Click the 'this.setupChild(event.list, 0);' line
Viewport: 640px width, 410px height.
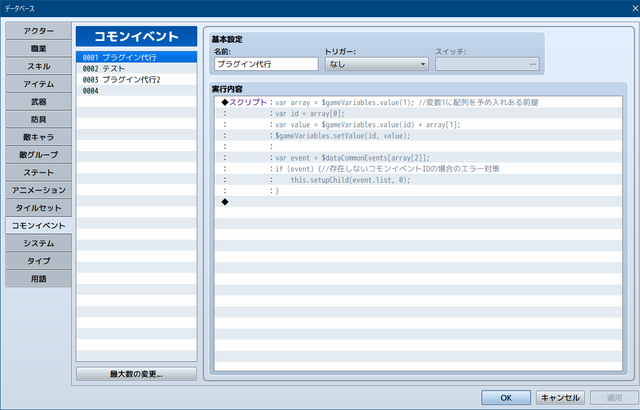click(418, 180)
